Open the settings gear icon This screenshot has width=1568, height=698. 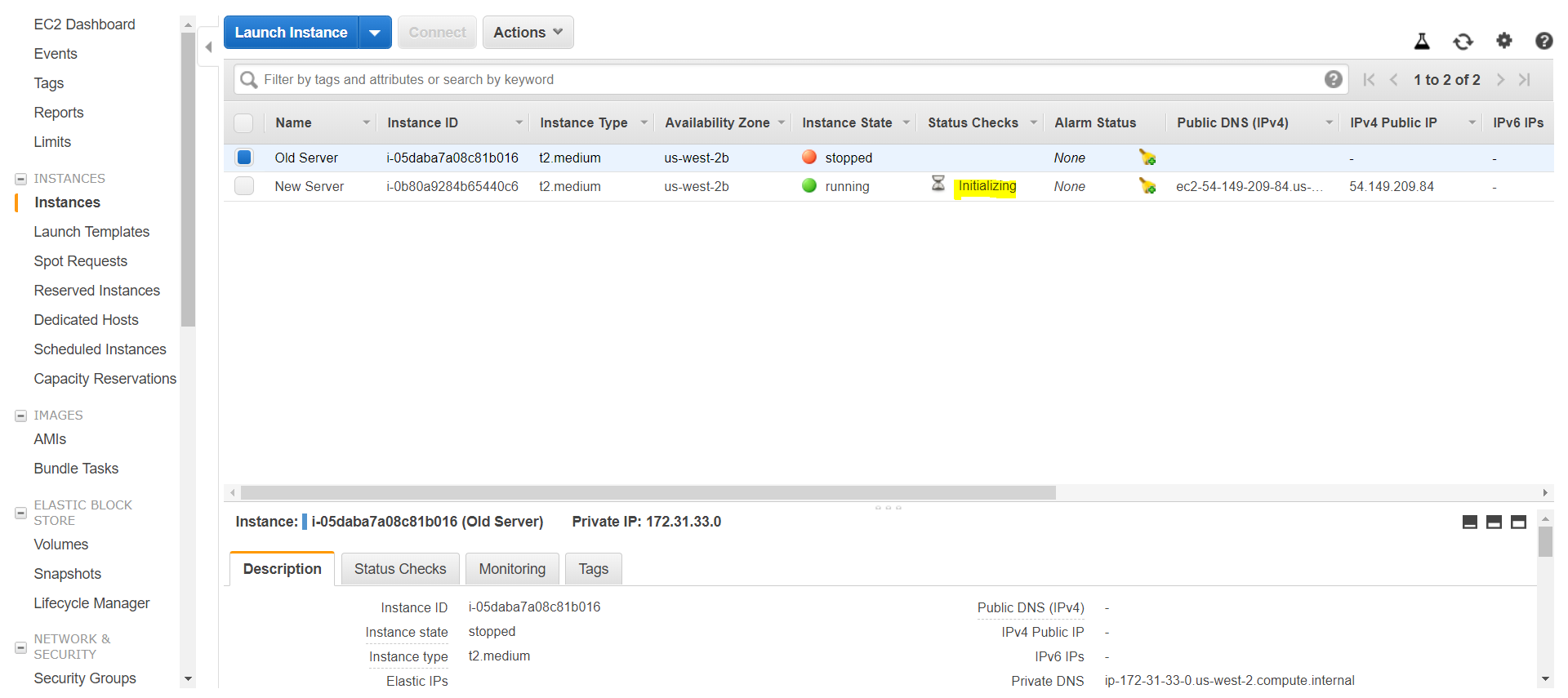[1503, 40]
